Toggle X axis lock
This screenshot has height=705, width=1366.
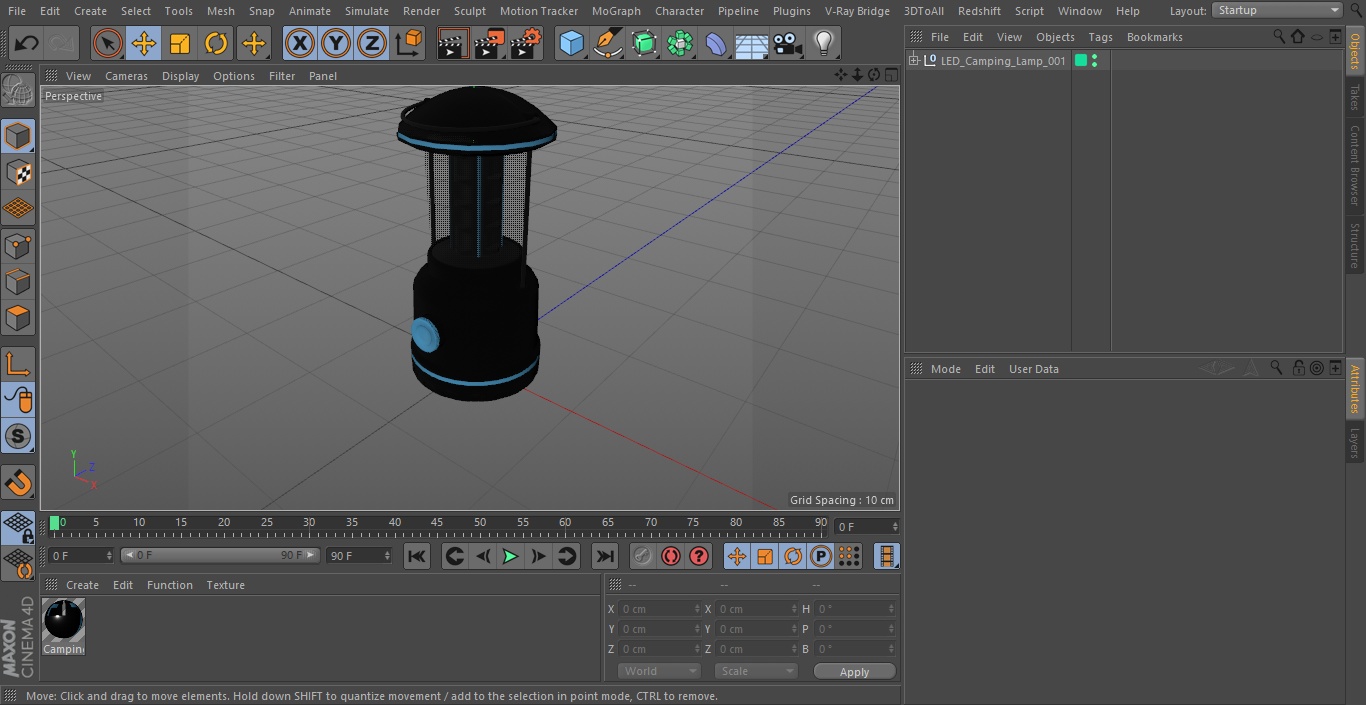pos(299,43)
